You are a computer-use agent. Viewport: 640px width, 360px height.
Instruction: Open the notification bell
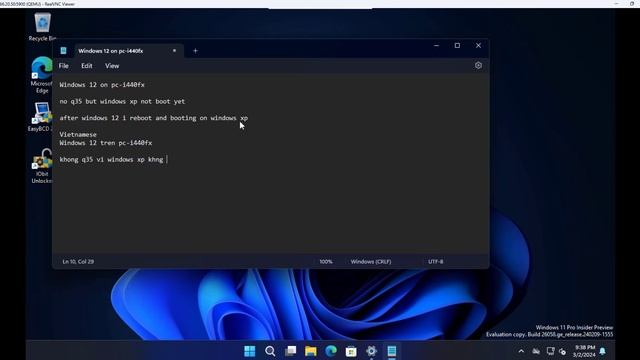coord(602,351)
